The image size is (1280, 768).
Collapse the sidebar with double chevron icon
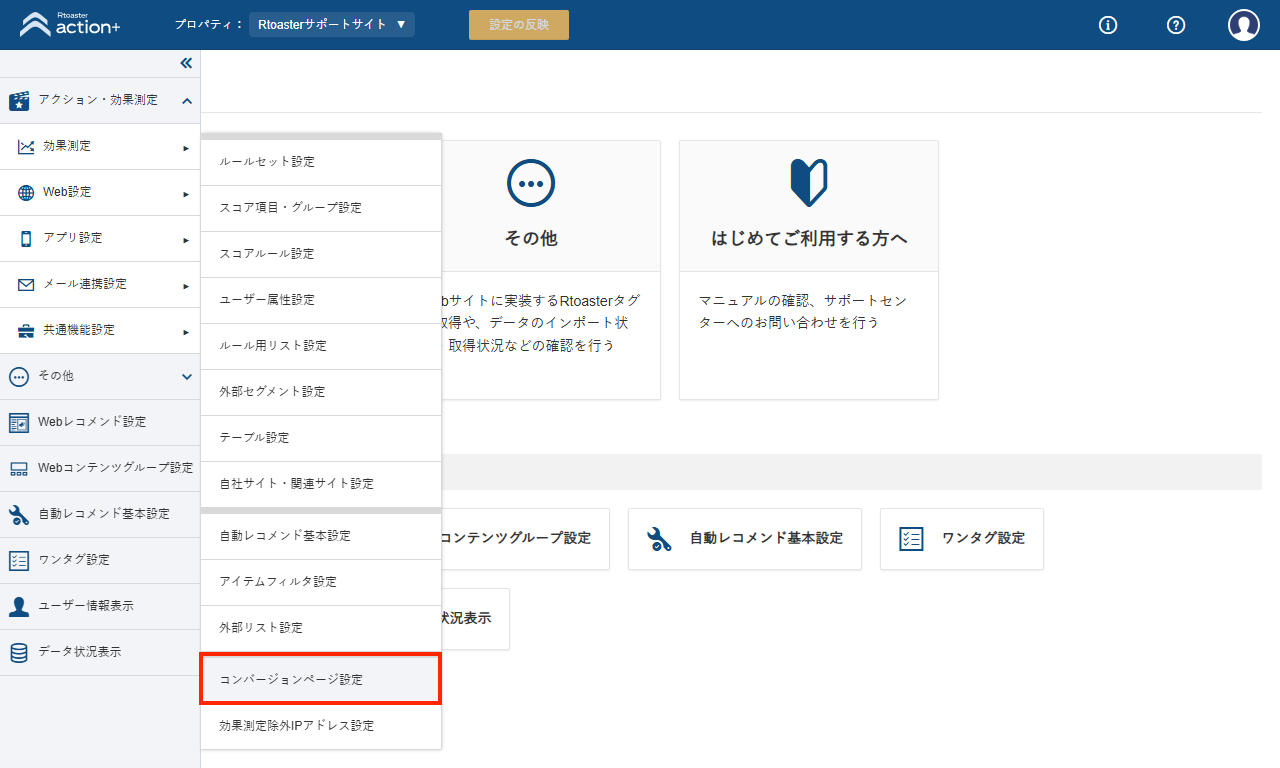(186, 63)
